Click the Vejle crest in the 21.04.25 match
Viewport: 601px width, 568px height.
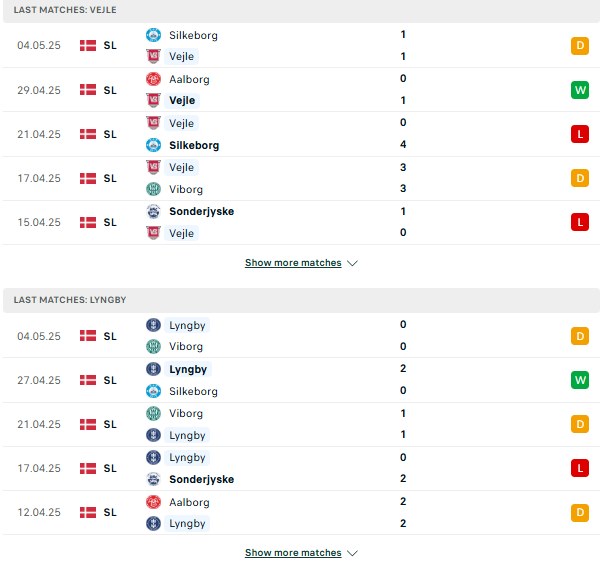pos(153,123)
